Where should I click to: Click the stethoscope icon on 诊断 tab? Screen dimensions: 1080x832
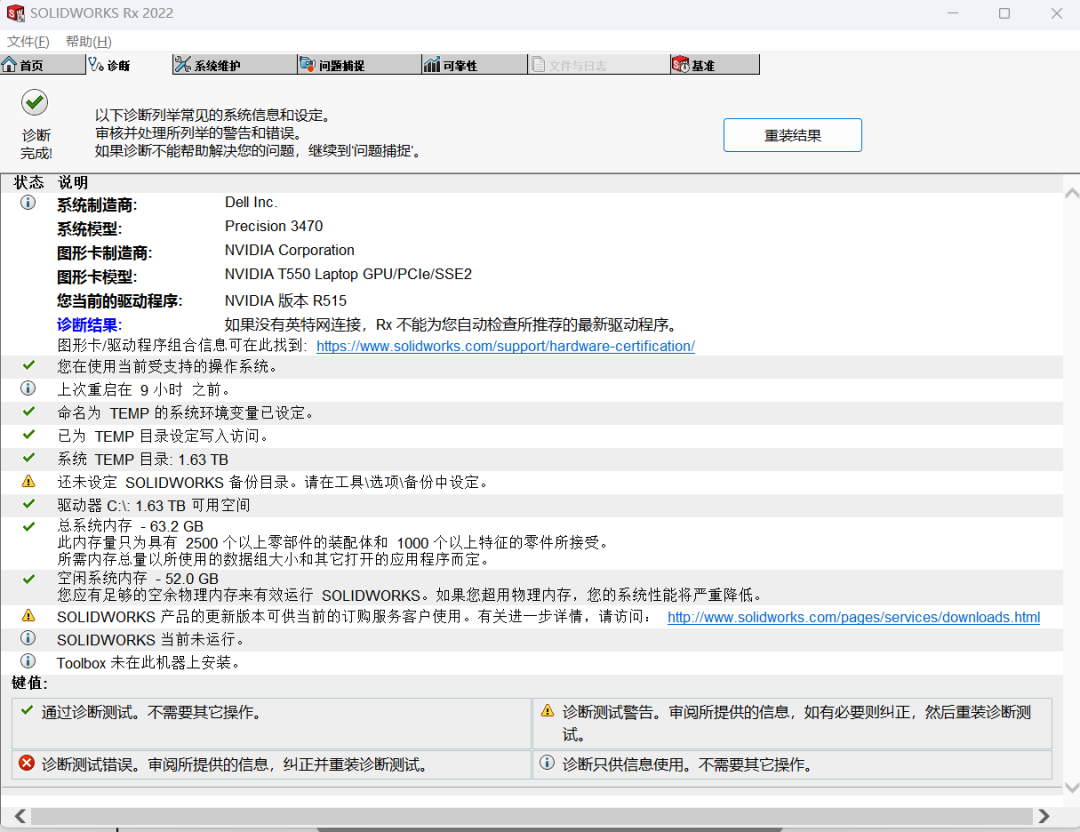tap(96, 65)
